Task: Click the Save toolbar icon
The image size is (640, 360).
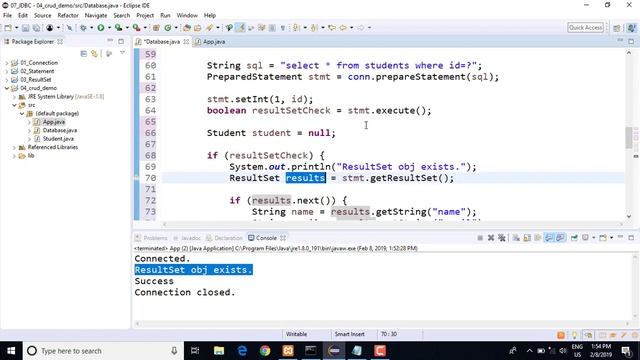Action: coord(25,28)
